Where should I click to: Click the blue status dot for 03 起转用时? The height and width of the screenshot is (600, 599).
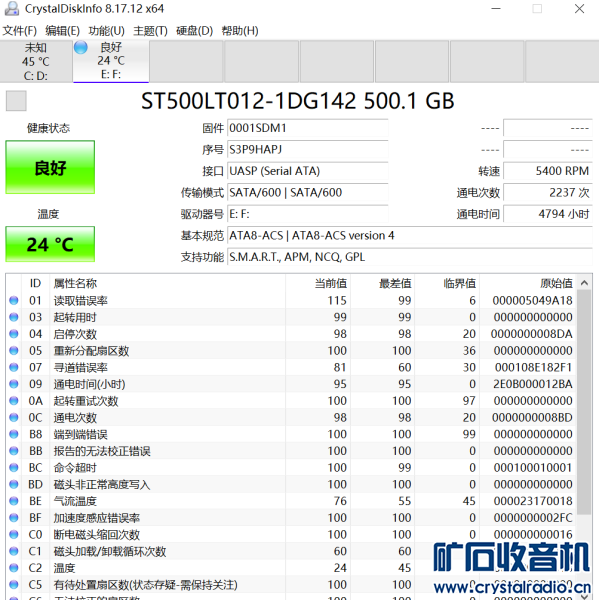coord(14,317)
